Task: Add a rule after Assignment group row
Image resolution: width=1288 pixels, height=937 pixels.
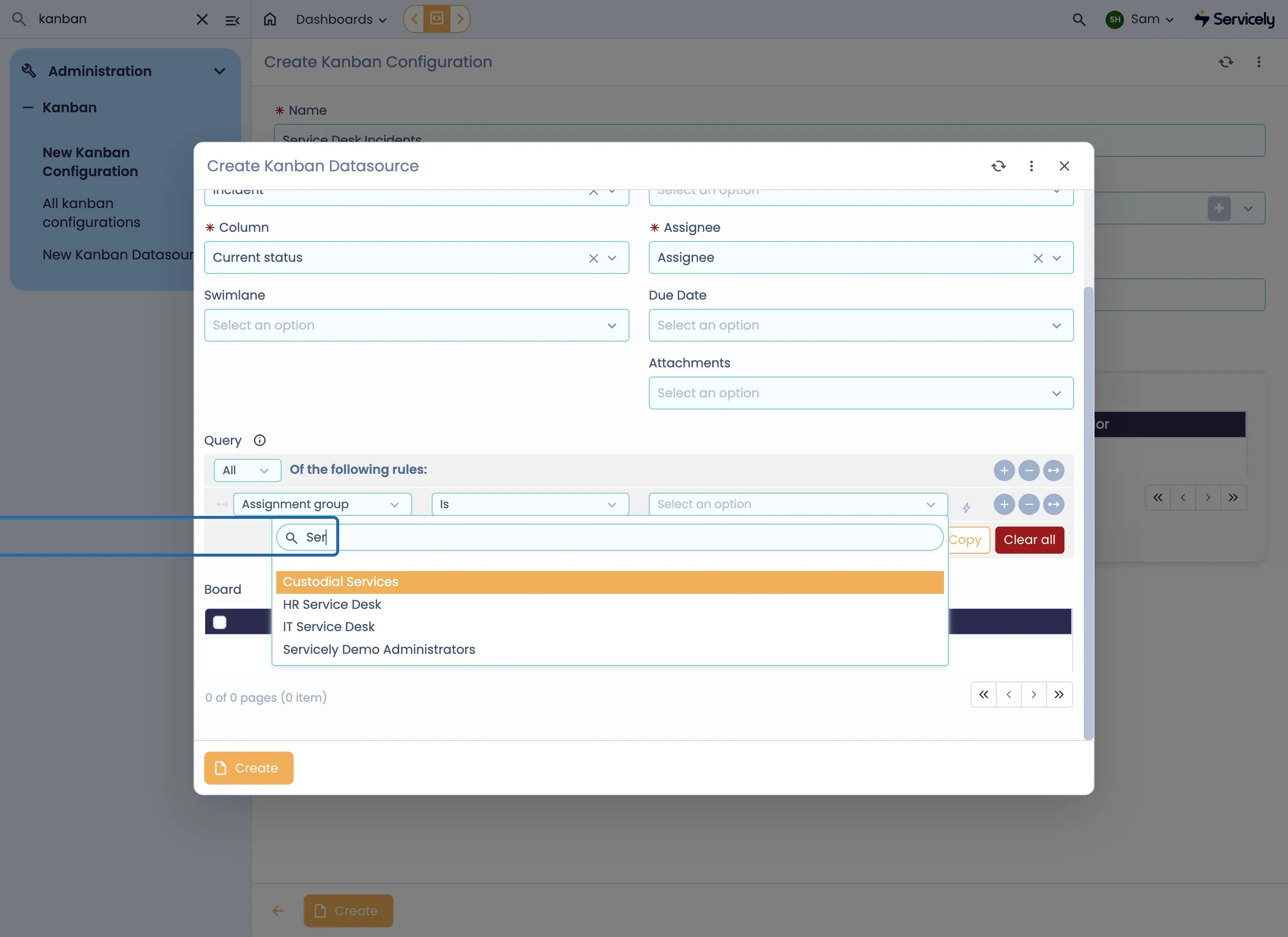Action: coord(1004,504)
